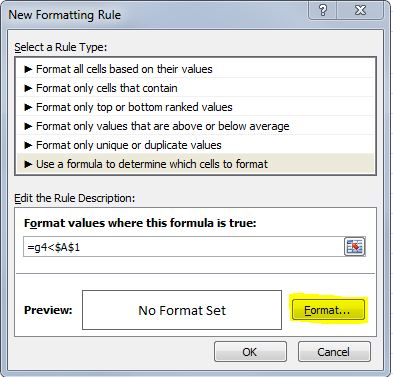Click the arrow beside 'top or bottom ranked values'
The image size is (393, 377).
pyautogui.click(x=28, y=107)
